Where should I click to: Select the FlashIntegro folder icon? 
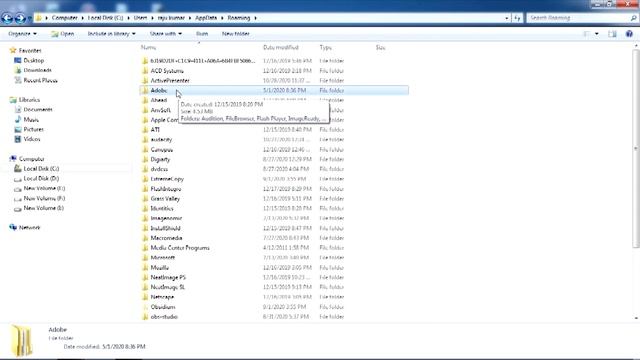click(145, 189)
